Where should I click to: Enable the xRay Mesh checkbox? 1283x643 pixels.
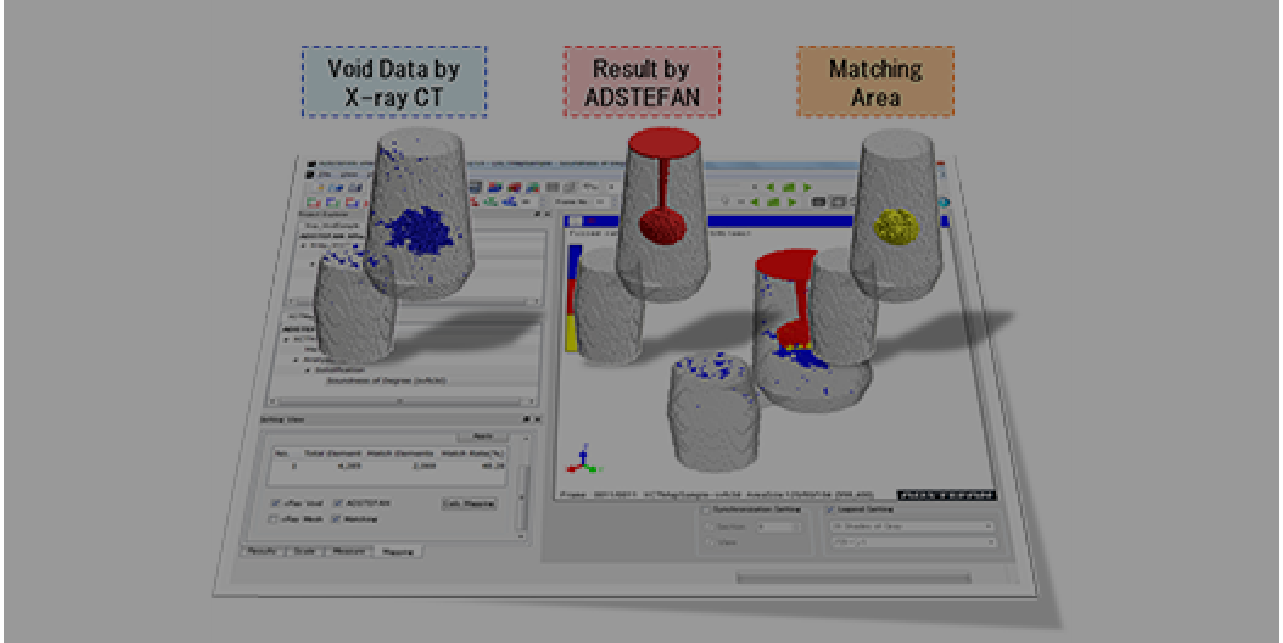coord(272,520)
